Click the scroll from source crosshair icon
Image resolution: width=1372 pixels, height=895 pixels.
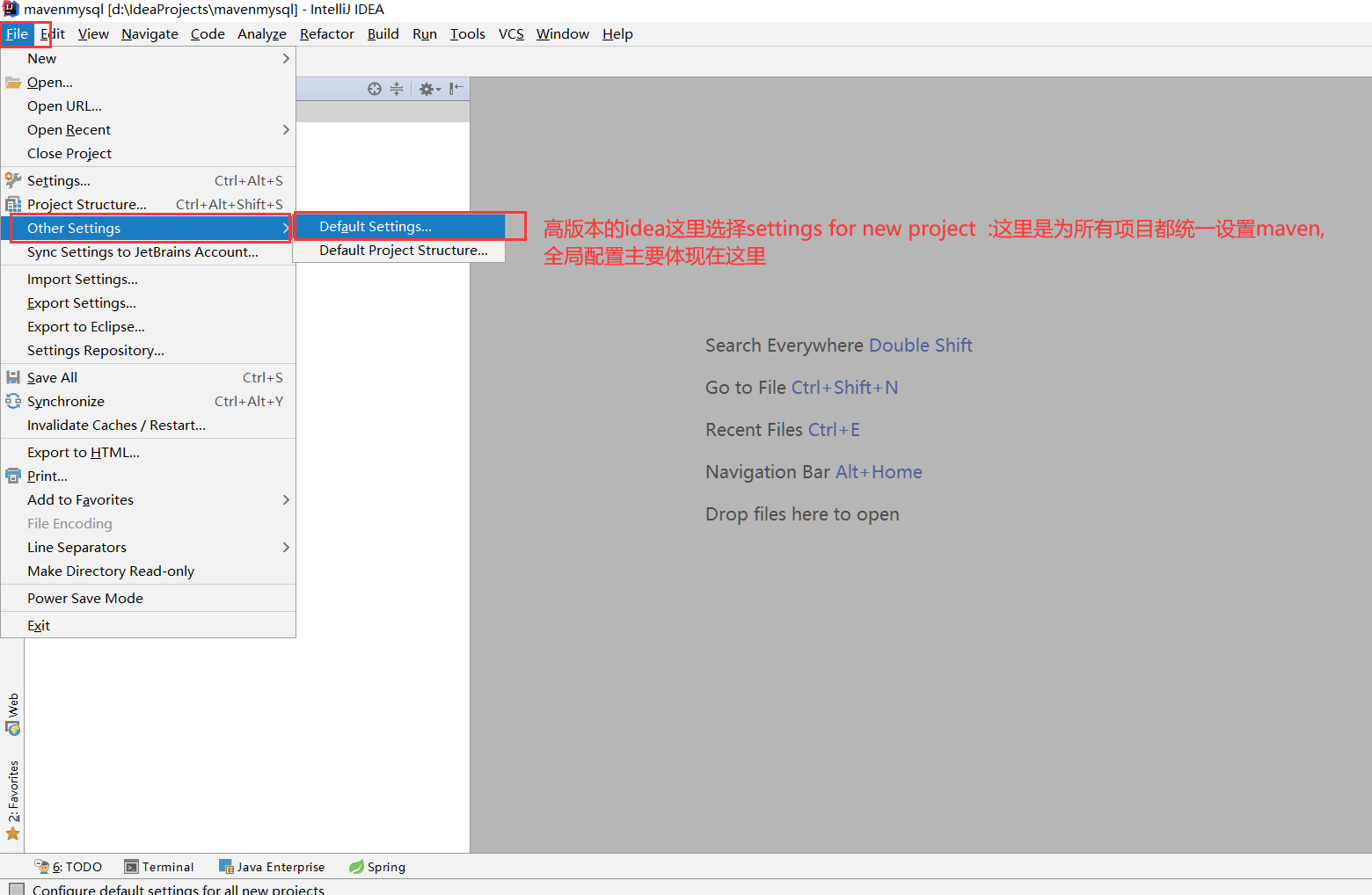click(375, 89)
